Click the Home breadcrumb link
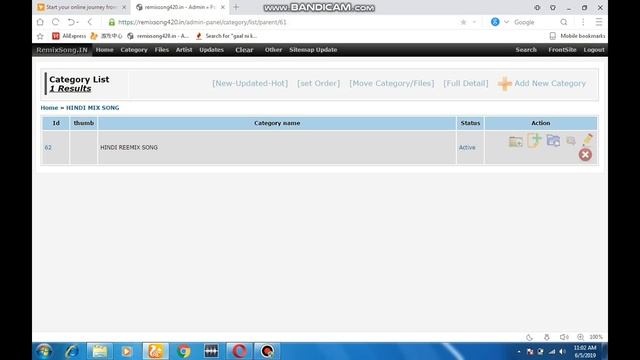 point(49,108)
